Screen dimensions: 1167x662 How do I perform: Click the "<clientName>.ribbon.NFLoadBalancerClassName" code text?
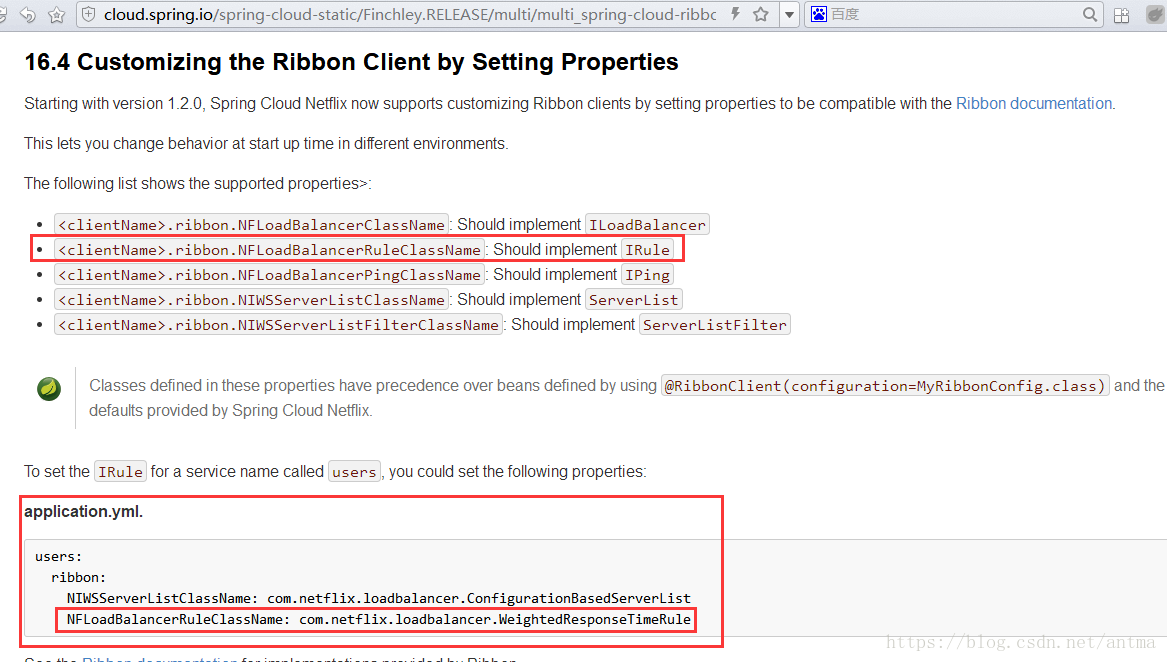[x=252, y=225]
